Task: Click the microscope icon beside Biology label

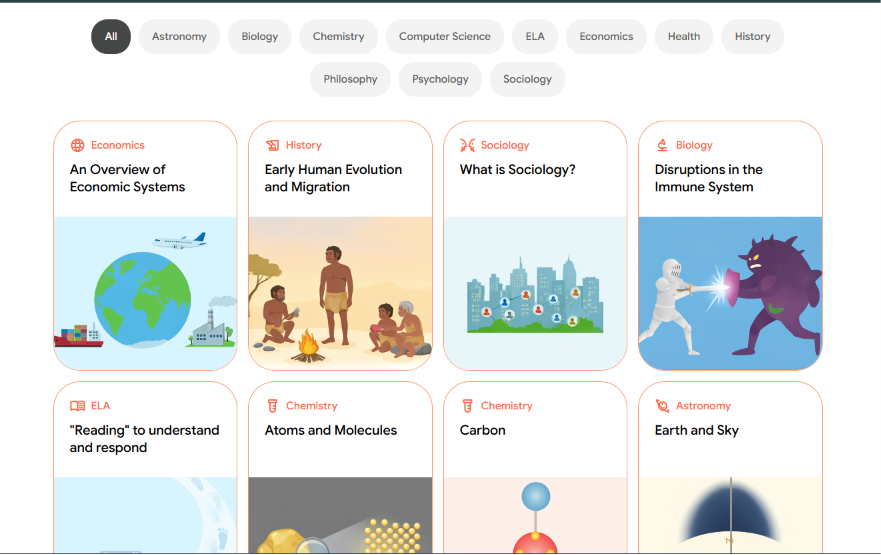Action: (662, 145)
